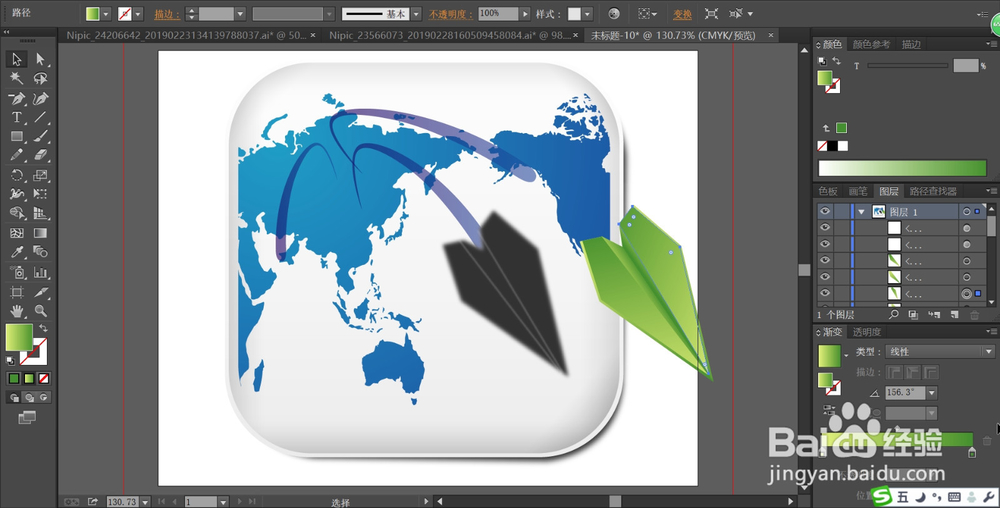Click the 变换 link in control bar
The height and width of the screenshot is (508, 1000).
(x=682, y=14)
